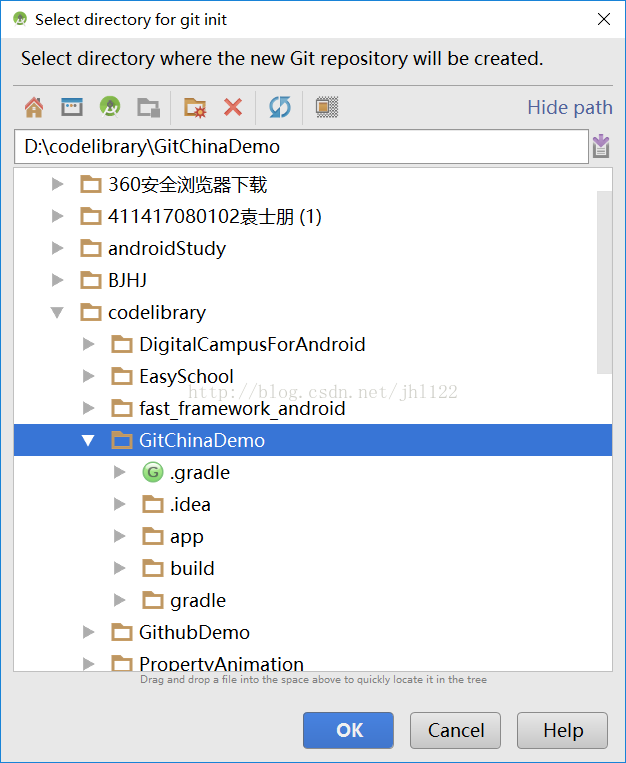Open the Help button
The height and width of the screenshot is (763, 626).
click(562, 730)
